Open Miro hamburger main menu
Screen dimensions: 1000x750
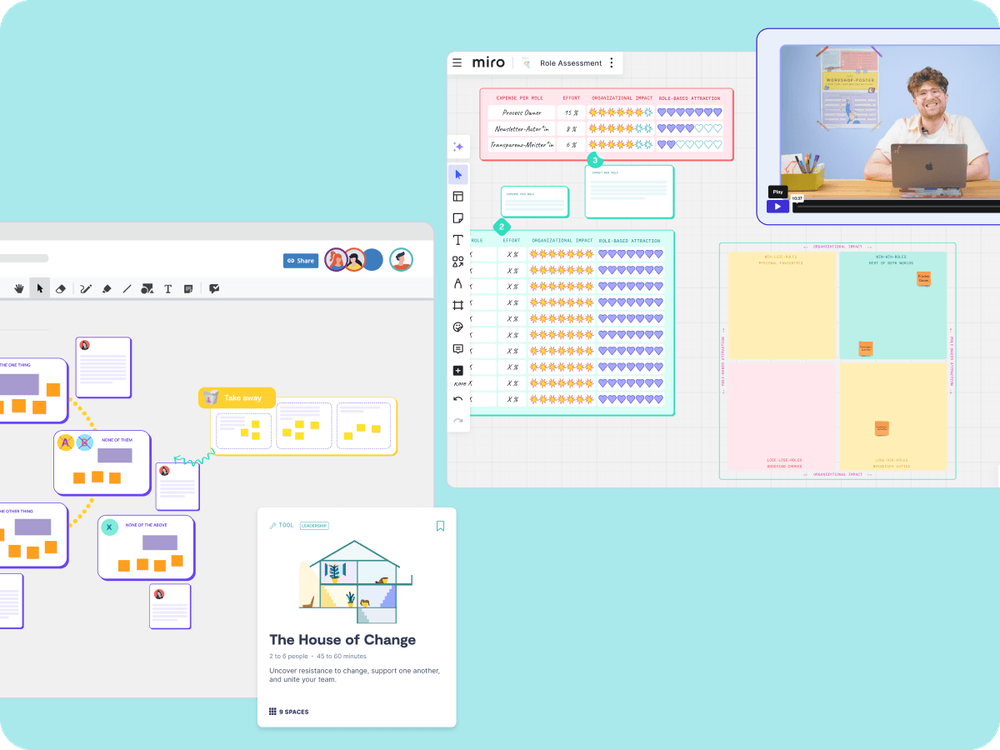click(x=457, y=63)
